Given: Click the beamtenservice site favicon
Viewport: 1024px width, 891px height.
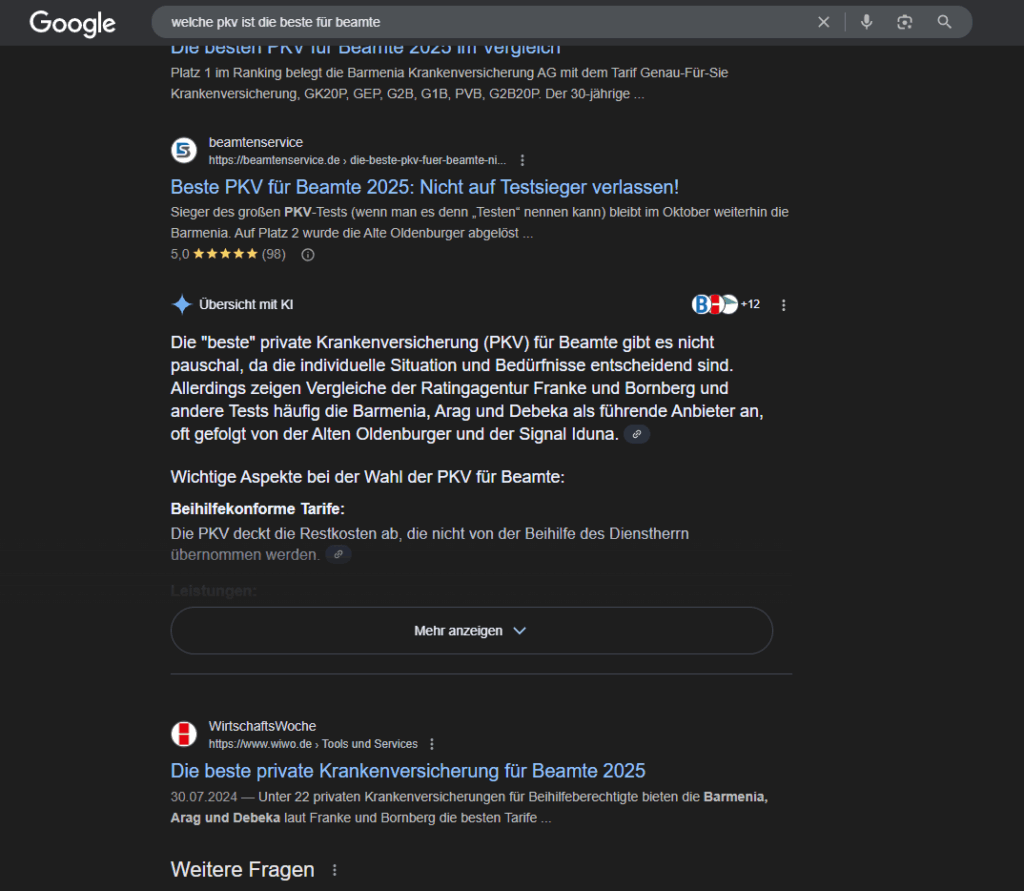Looking at the screenshot, I should pyautogui.click(x=184, y=150).
